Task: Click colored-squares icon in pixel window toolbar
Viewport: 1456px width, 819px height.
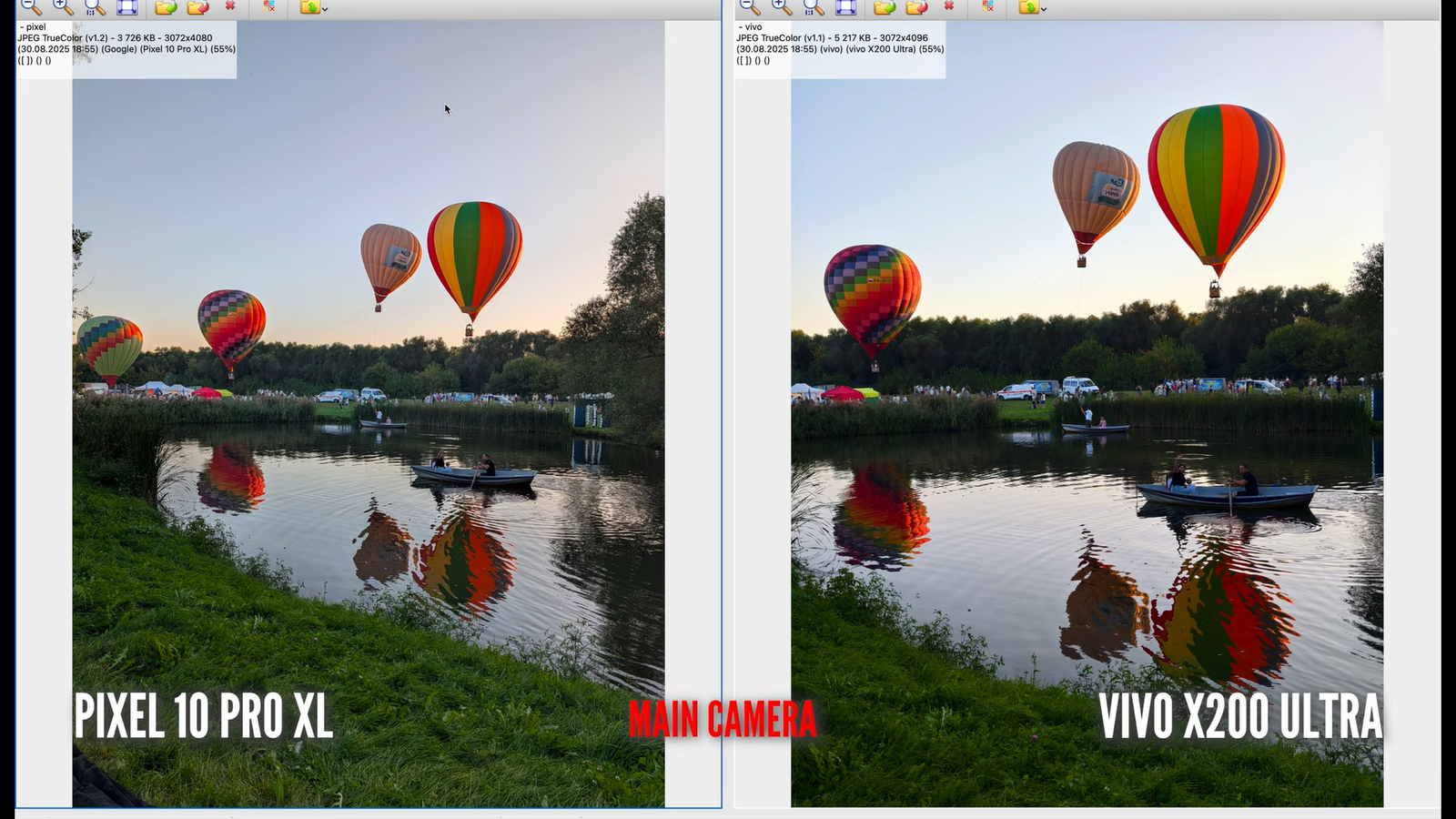Action: click(x=268, y=6)
